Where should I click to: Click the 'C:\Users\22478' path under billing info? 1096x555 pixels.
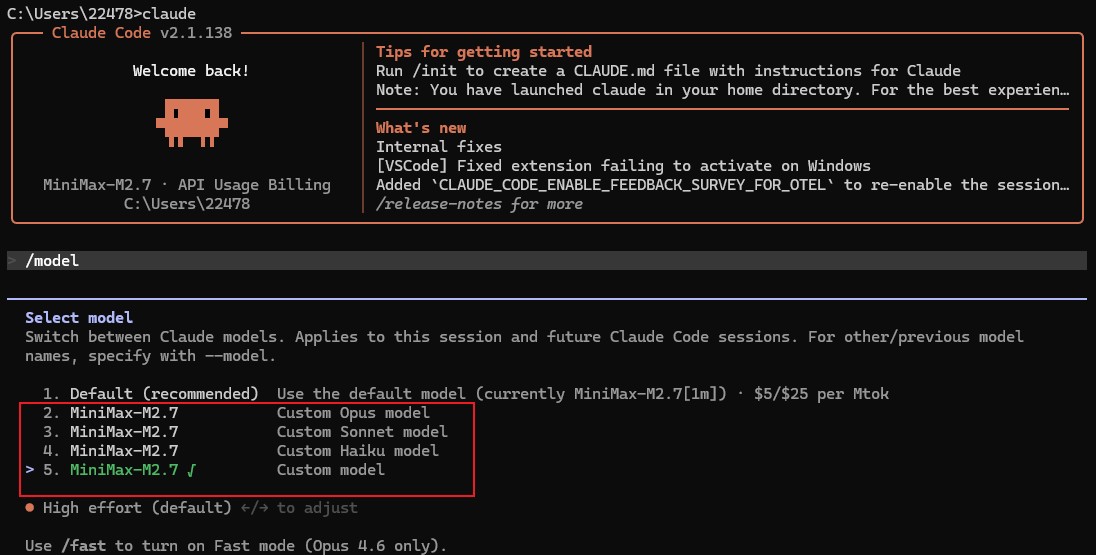point(187,204)
